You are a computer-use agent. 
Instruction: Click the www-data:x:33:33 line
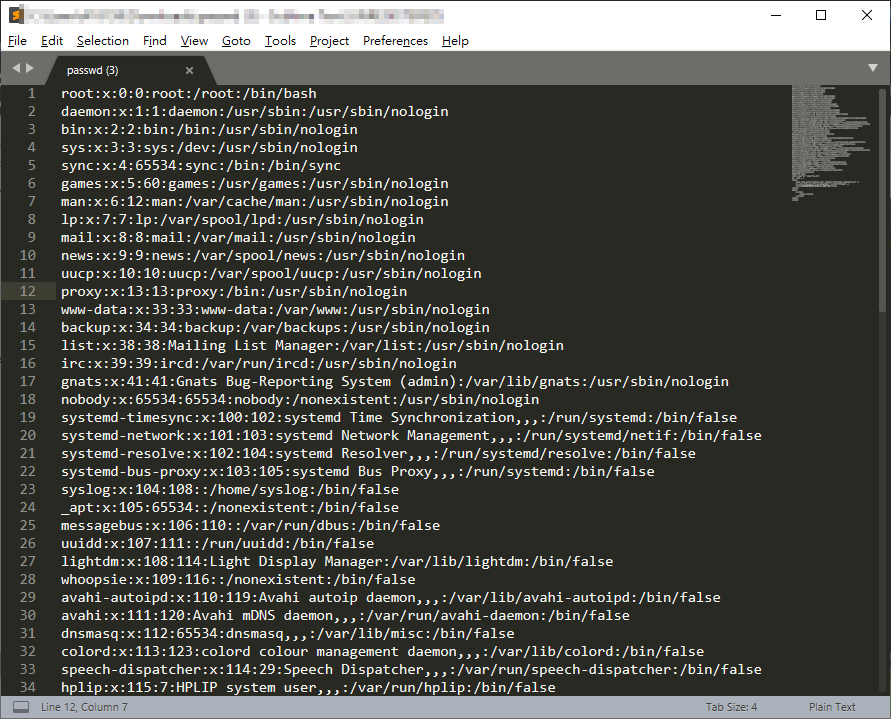pos(275,309)
